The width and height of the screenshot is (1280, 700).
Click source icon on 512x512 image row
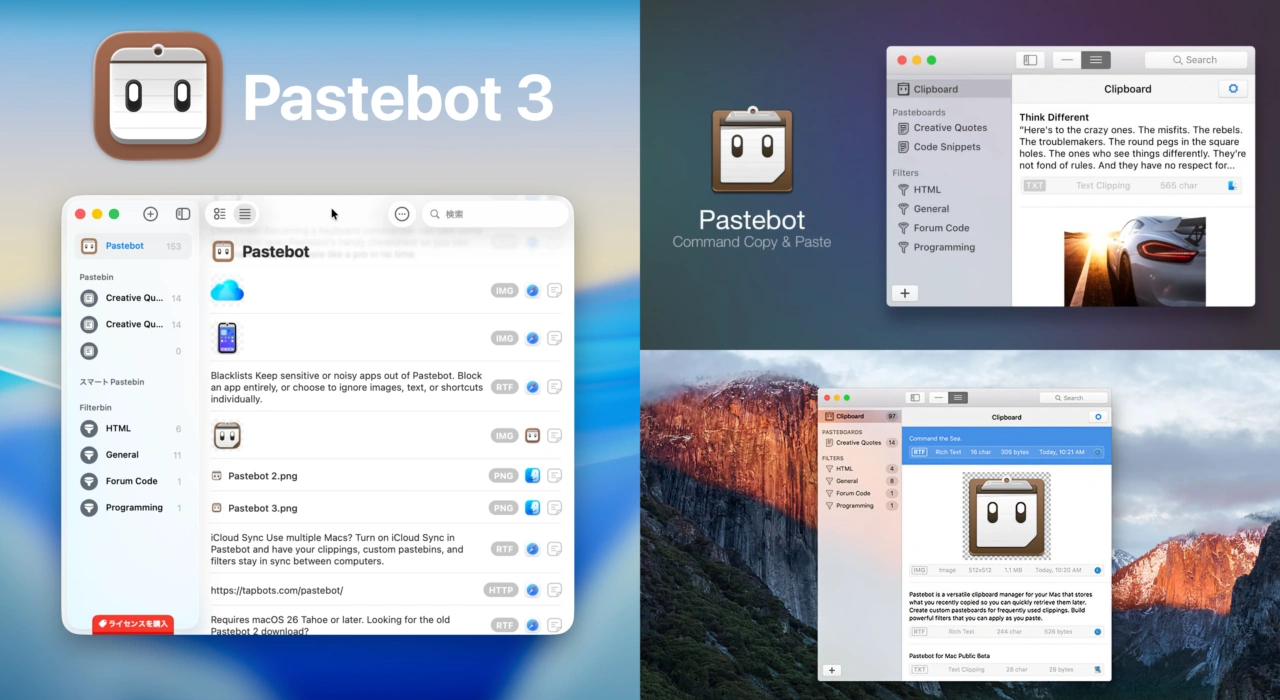coord(1097,570)
